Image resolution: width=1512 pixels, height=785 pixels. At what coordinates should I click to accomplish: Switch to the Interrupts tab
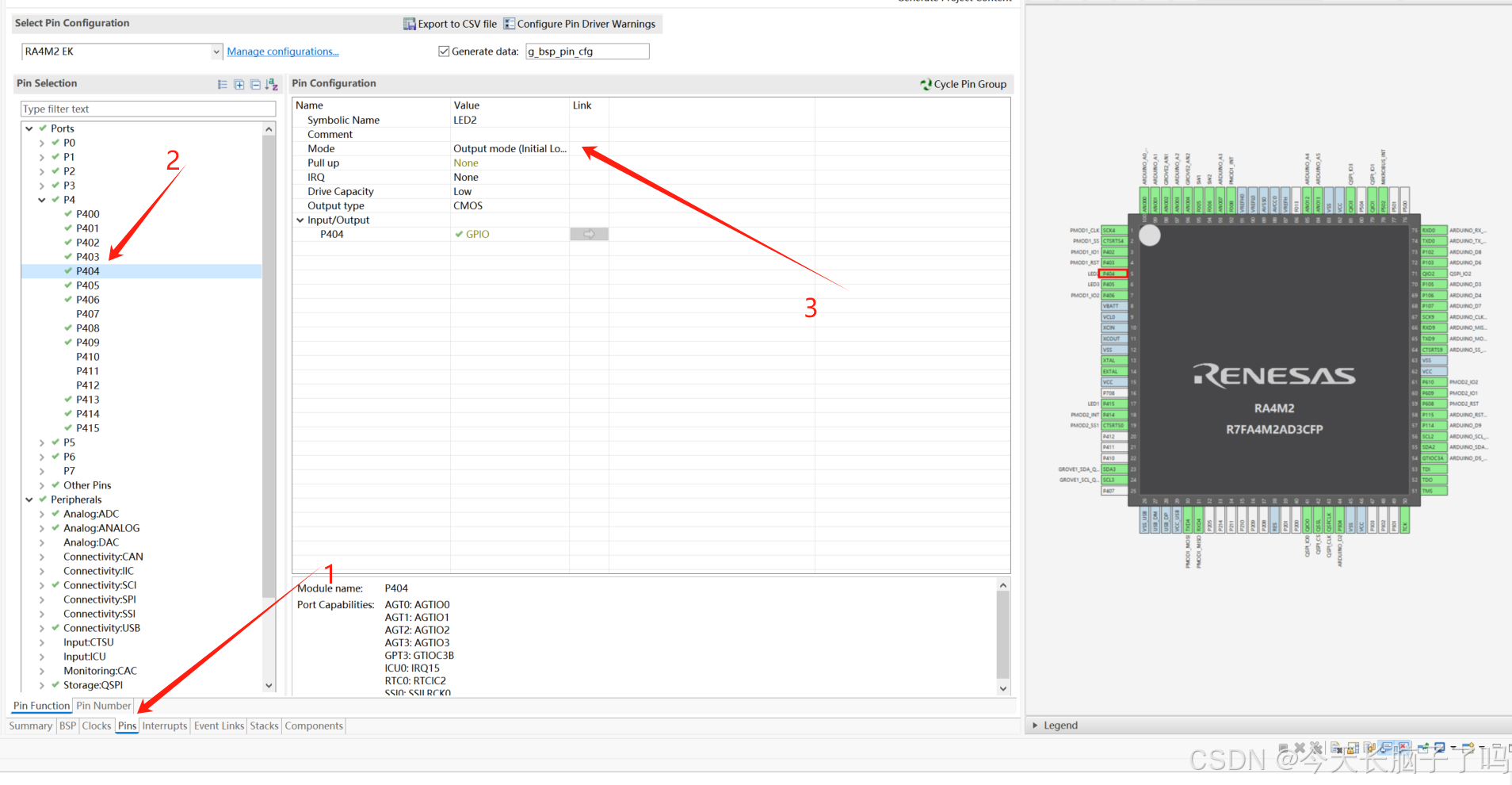coord(165,726)
